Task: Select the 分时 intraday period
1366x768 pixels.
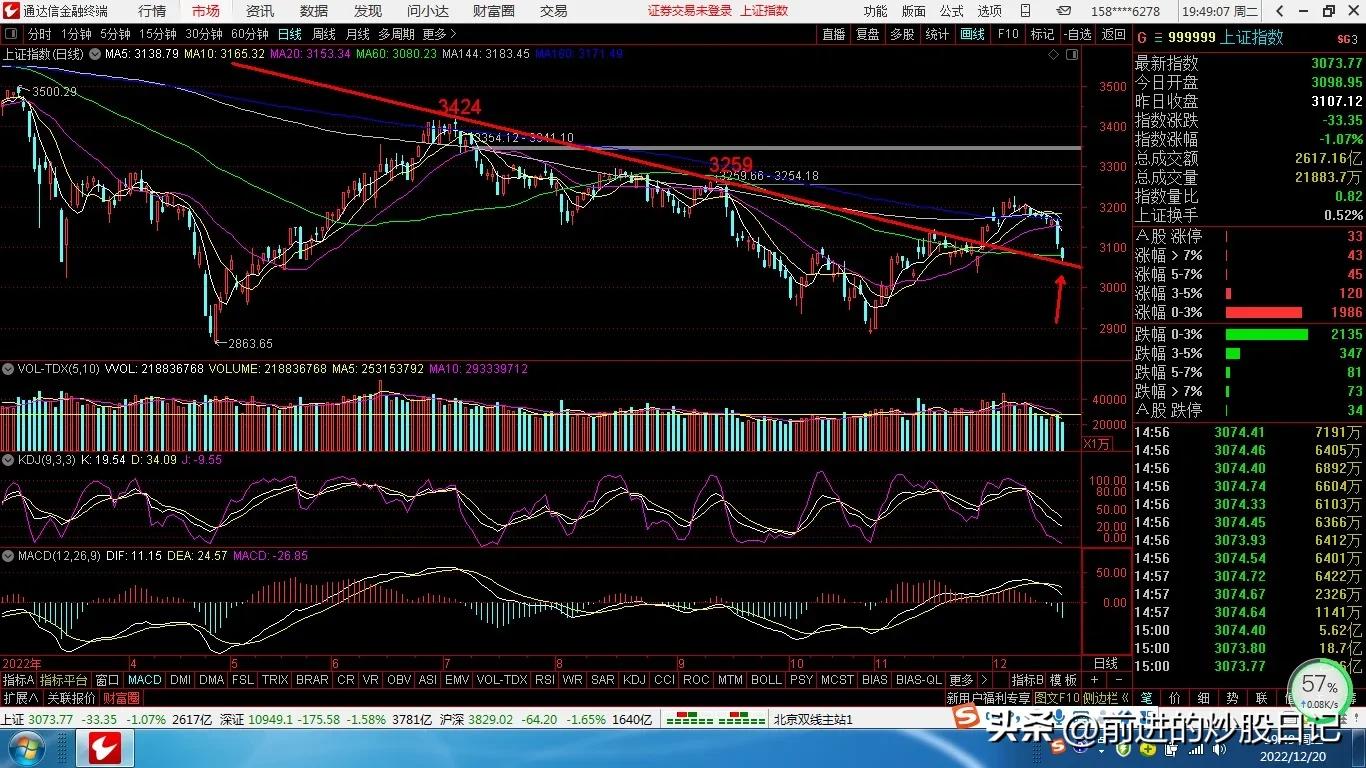Action: point(39,34)
